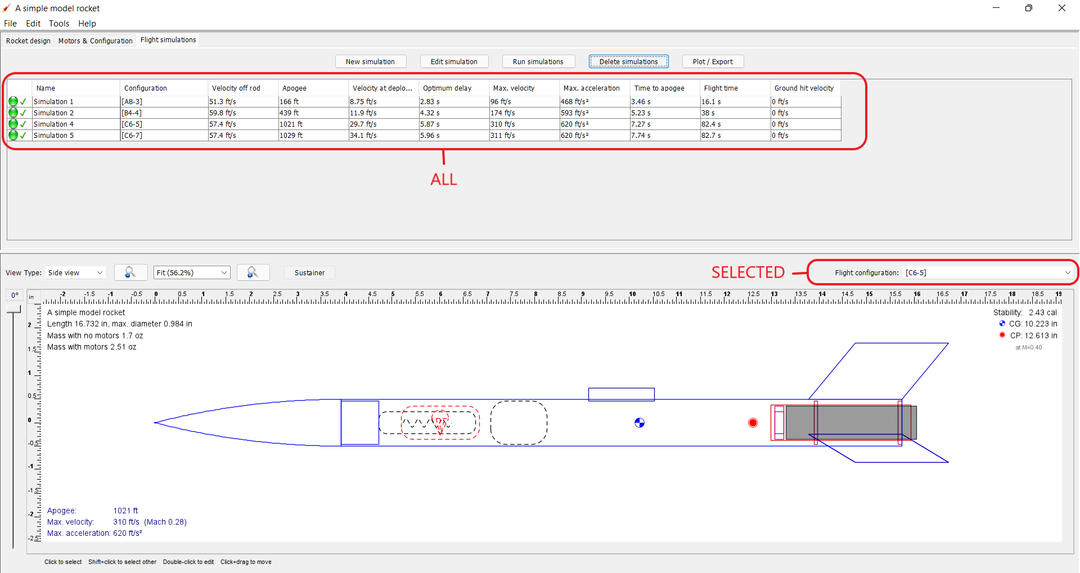Click the status icon beside Simulation 5
1080x573 pixels.
(13, 135)
